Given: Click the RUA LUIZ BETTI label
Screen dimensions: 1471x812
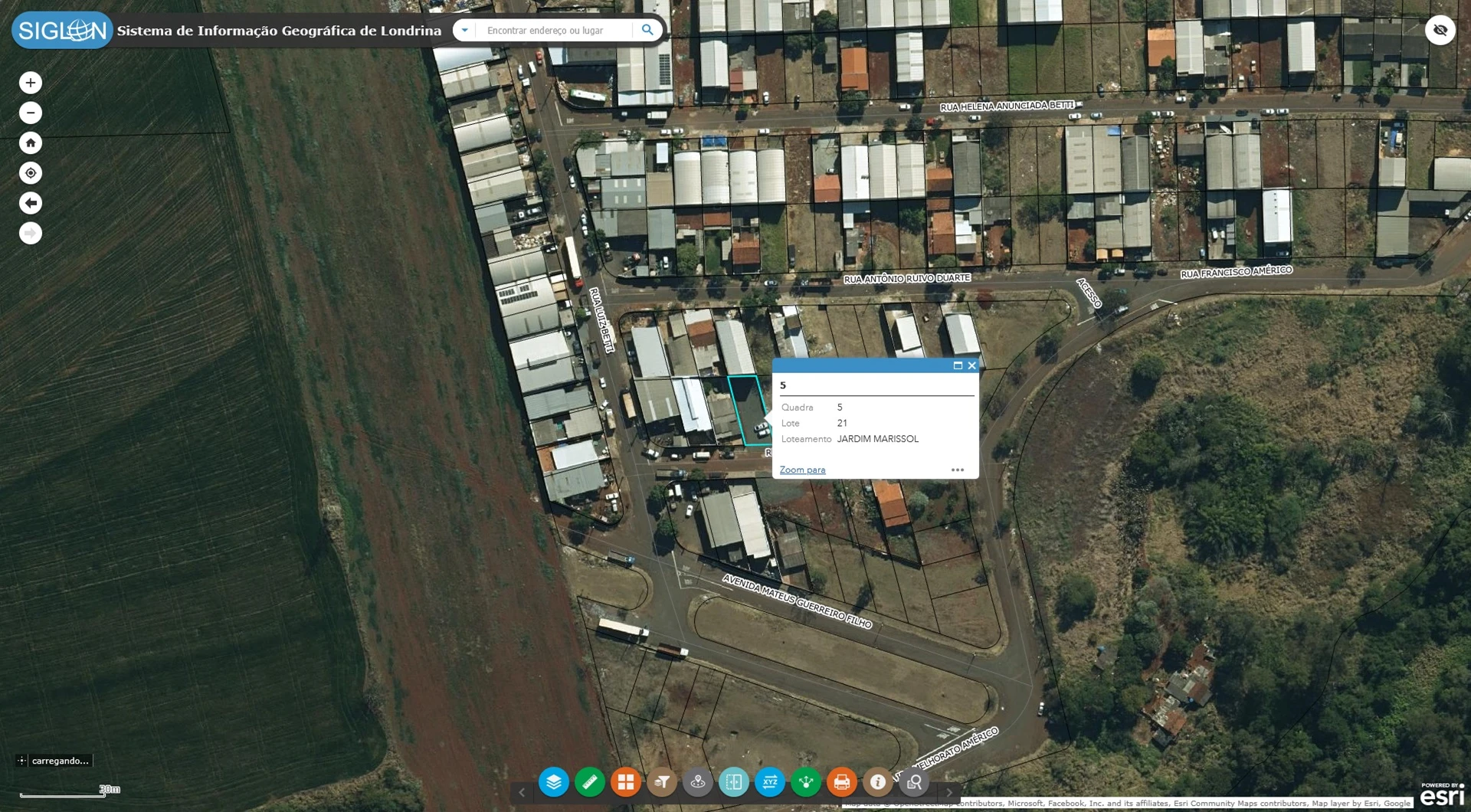Looking at the screenshot, I should 601,320.
